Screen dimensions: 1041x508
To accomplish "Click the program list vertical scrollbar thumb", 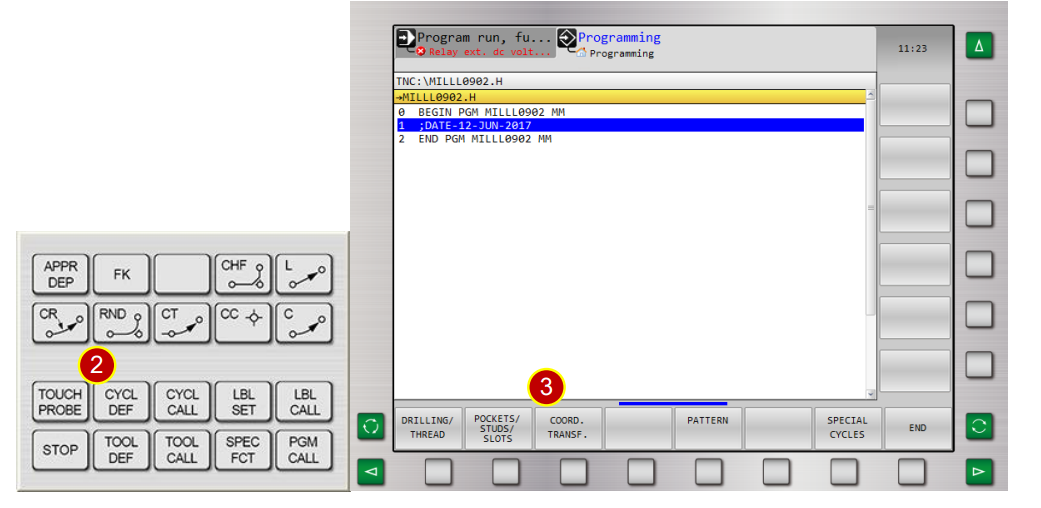I will (x=871, y=209).
